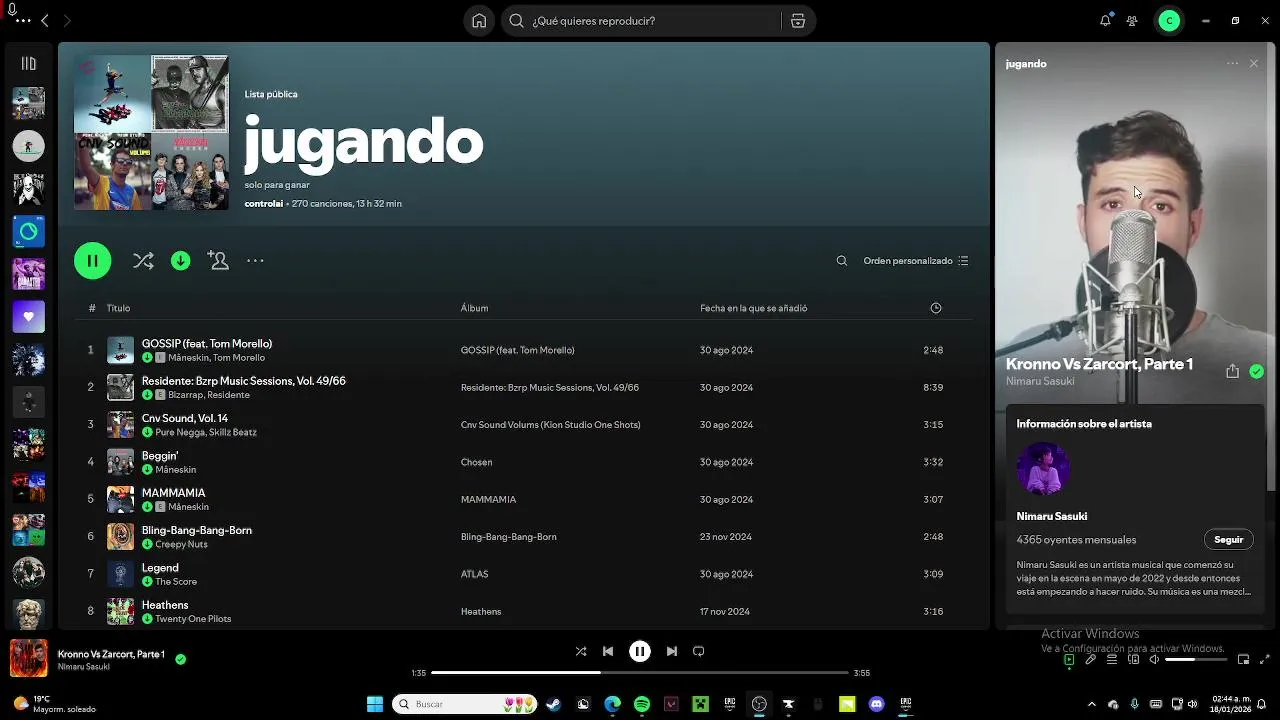Screen dimensions: 1280x720
Task: Select the Bling-Bang-Bang-Born track title
Action: pyautogui.click(x=197, y=530)
